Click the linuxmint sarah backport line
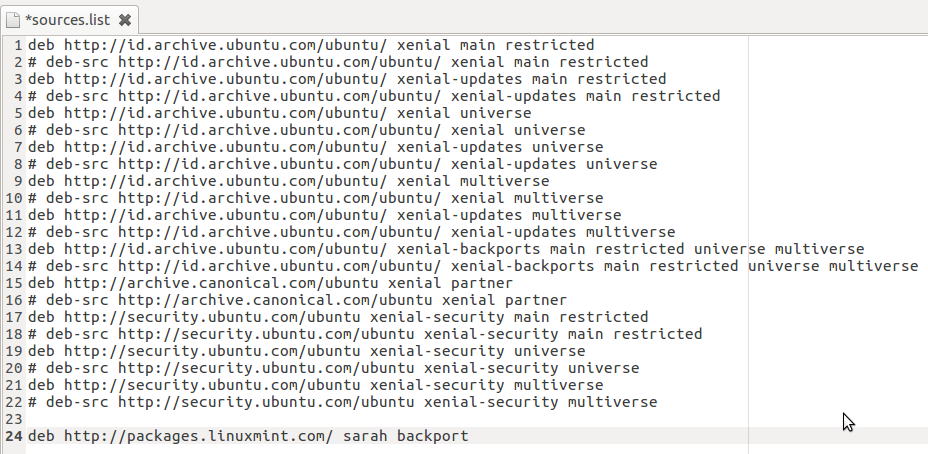The width and height of the screenshot is (928, 454). tap(248, 436)
